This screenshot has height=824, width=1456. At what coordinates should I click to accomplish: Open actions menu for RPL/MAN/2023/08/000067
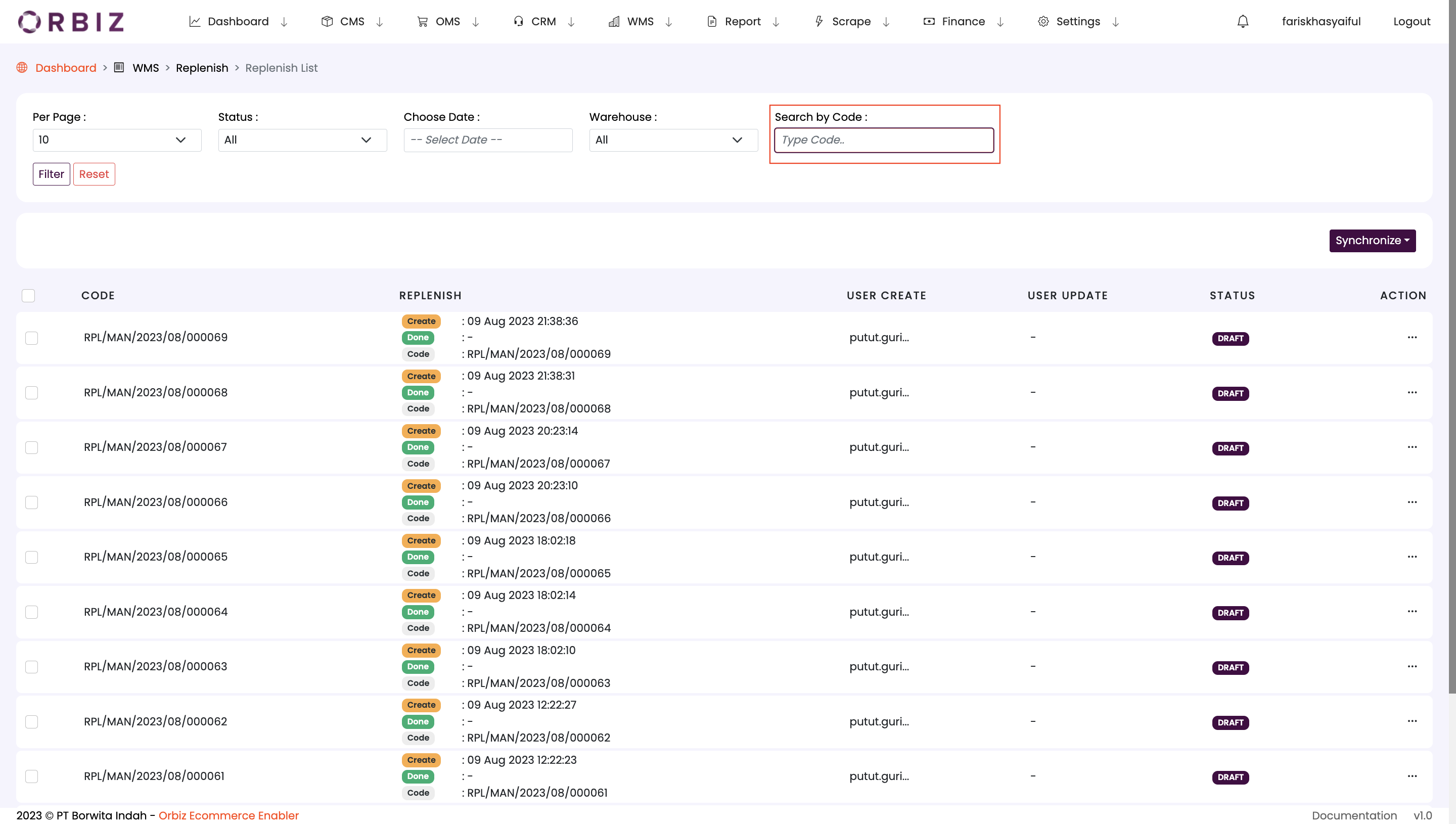coord(1412,447)
